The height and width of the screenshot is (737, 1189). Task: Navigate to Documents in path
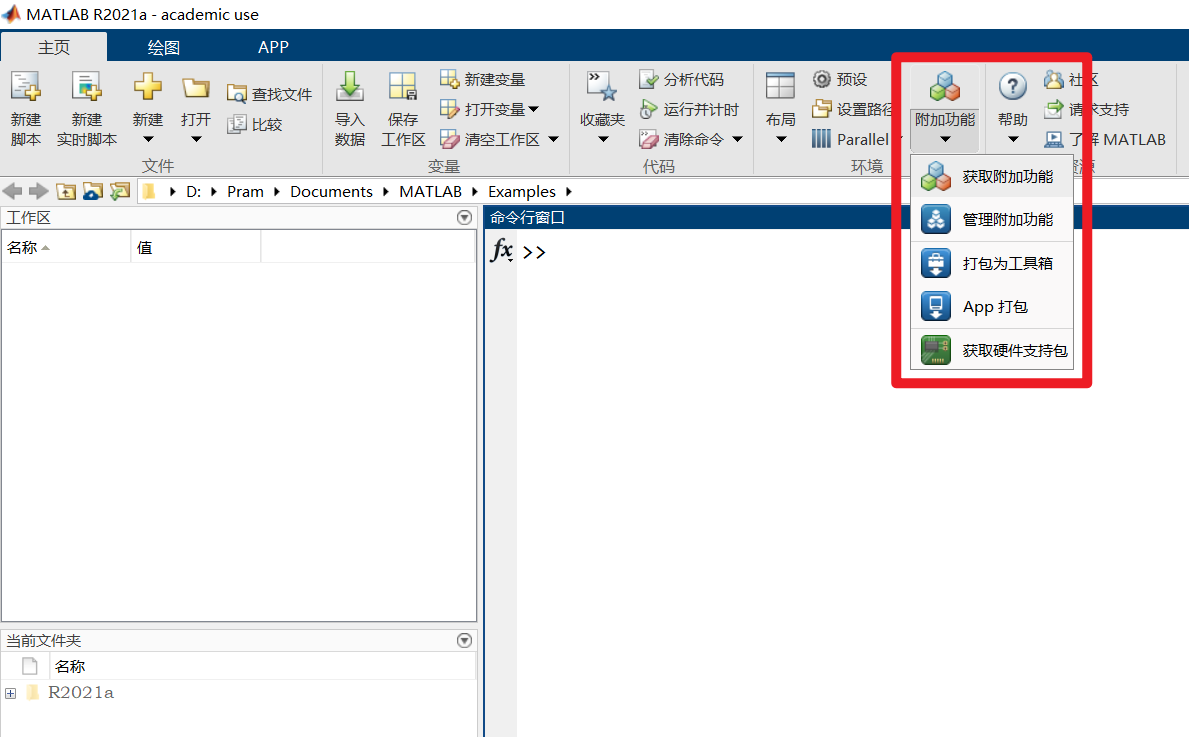[331, 192]
